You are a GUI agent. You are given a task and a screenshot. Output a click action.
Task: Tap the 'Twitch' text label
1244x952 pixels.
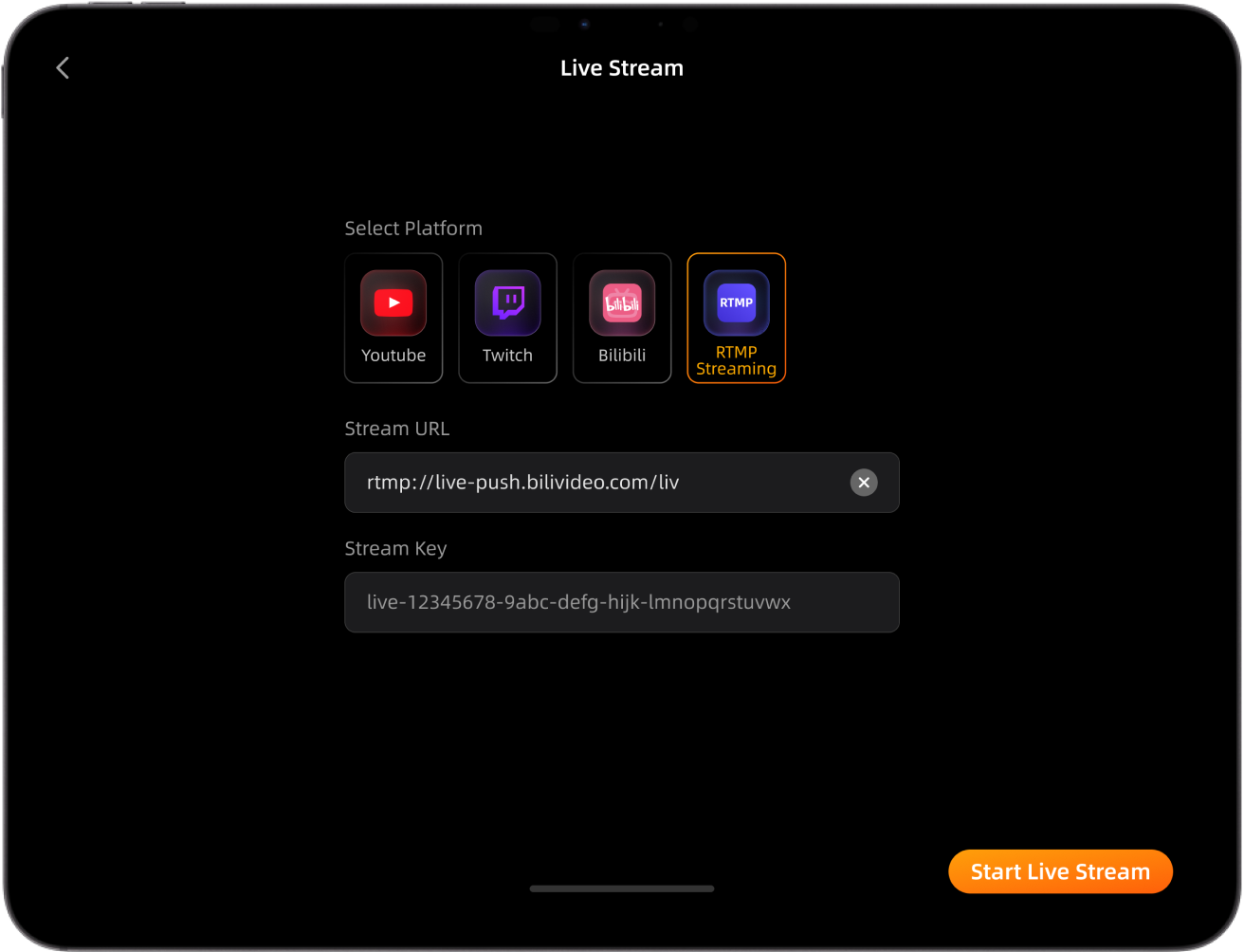tap(507, 356)
